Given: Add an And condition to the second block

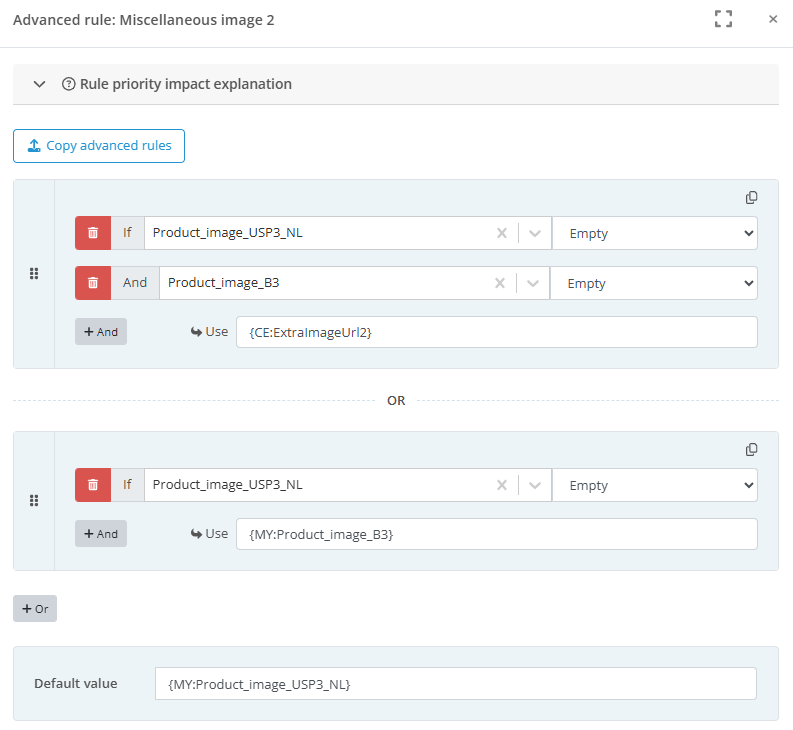Looking at the screenshot, I should pyautogui.click(x=101, y=534).
